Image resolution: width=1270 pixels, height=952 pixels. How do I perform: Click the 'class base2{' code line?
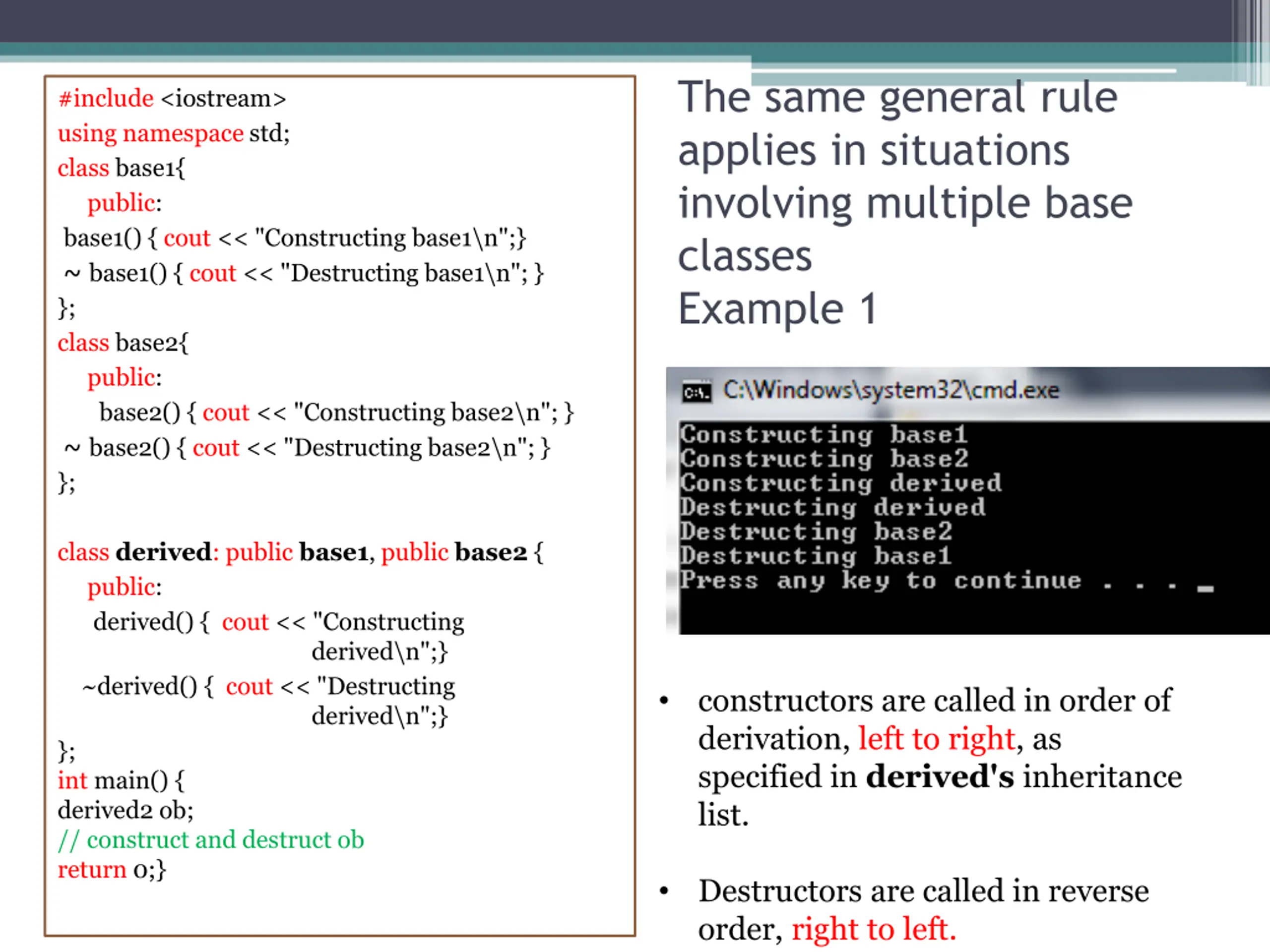123,343
